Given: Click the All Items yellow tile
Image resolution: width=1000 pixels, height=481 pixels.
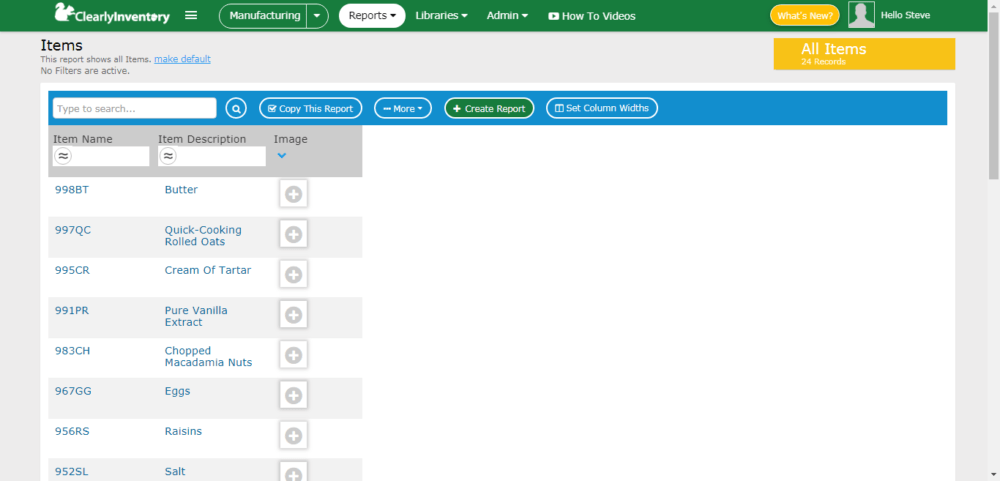Looking at the screenshot, I should click(x=864, y=54).
